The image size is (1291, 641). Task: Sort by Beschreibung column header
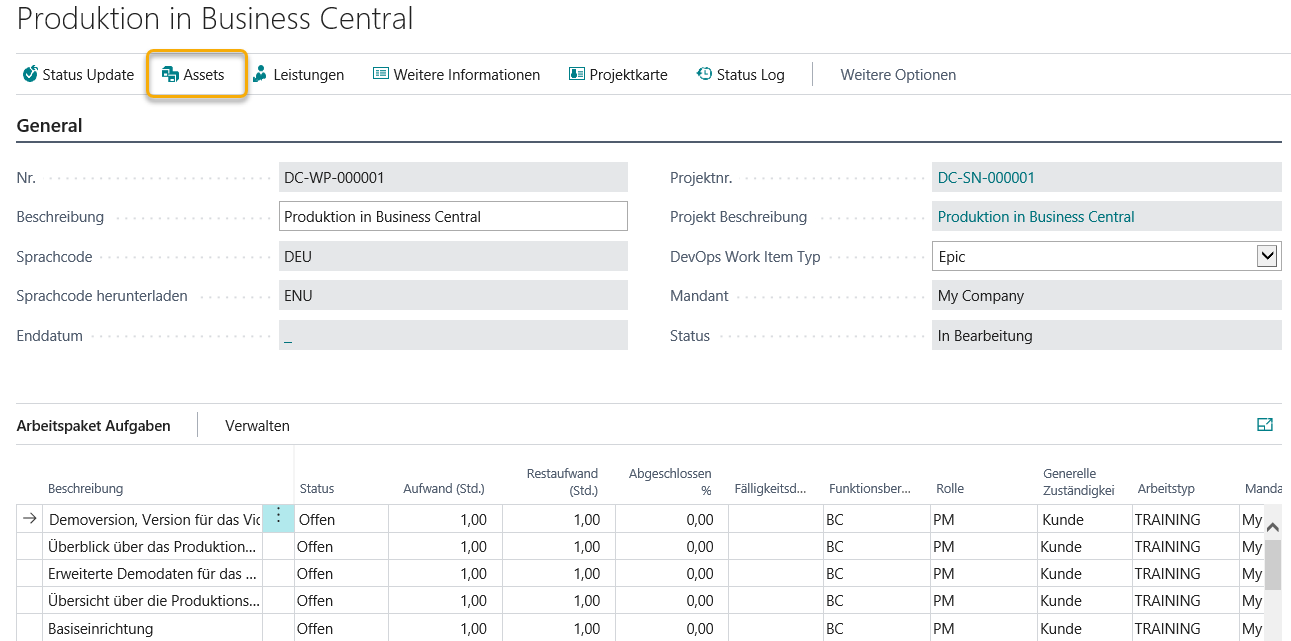pyautogui.click(x=85, y=489)
